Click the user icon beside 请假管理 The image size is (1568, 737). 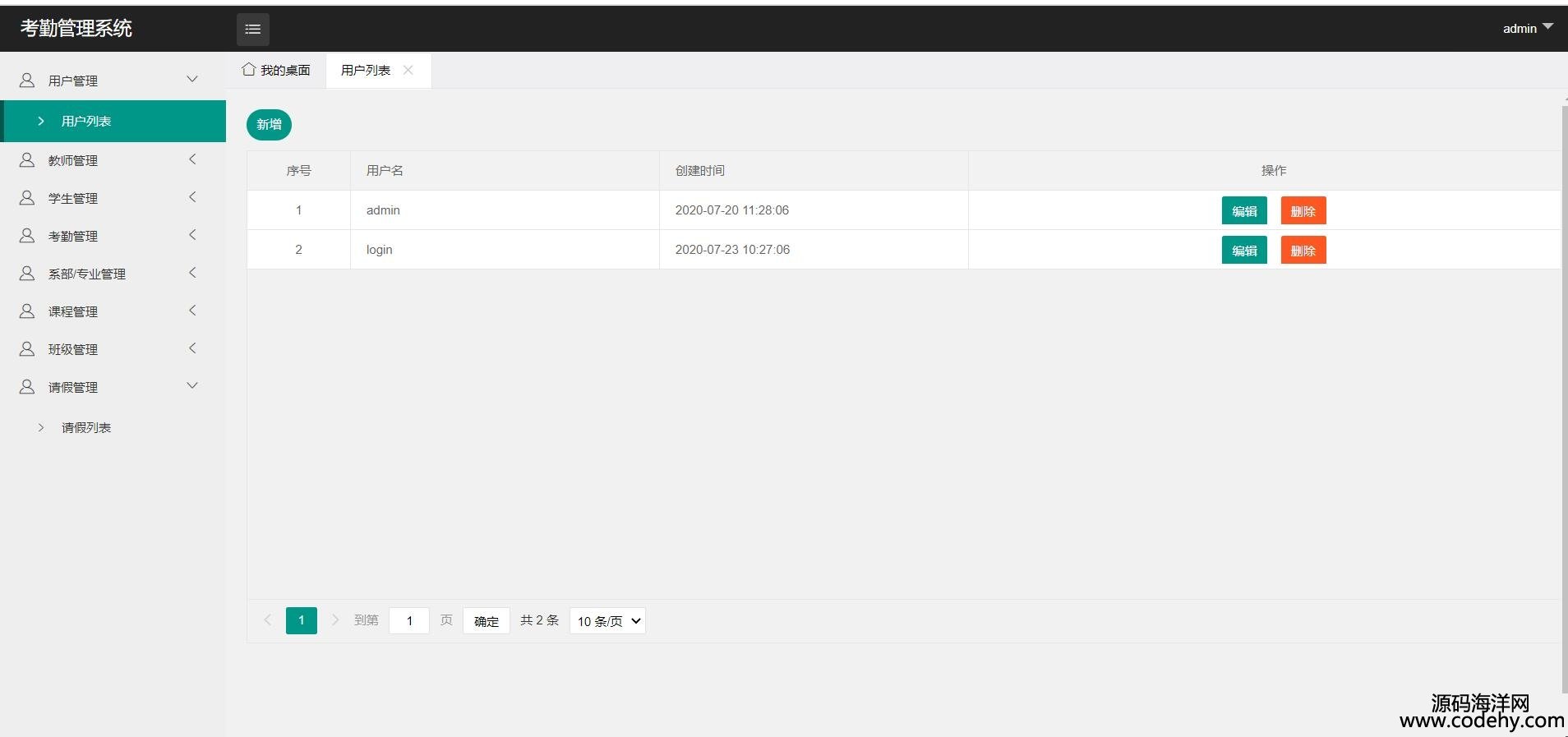pos(27,386)
